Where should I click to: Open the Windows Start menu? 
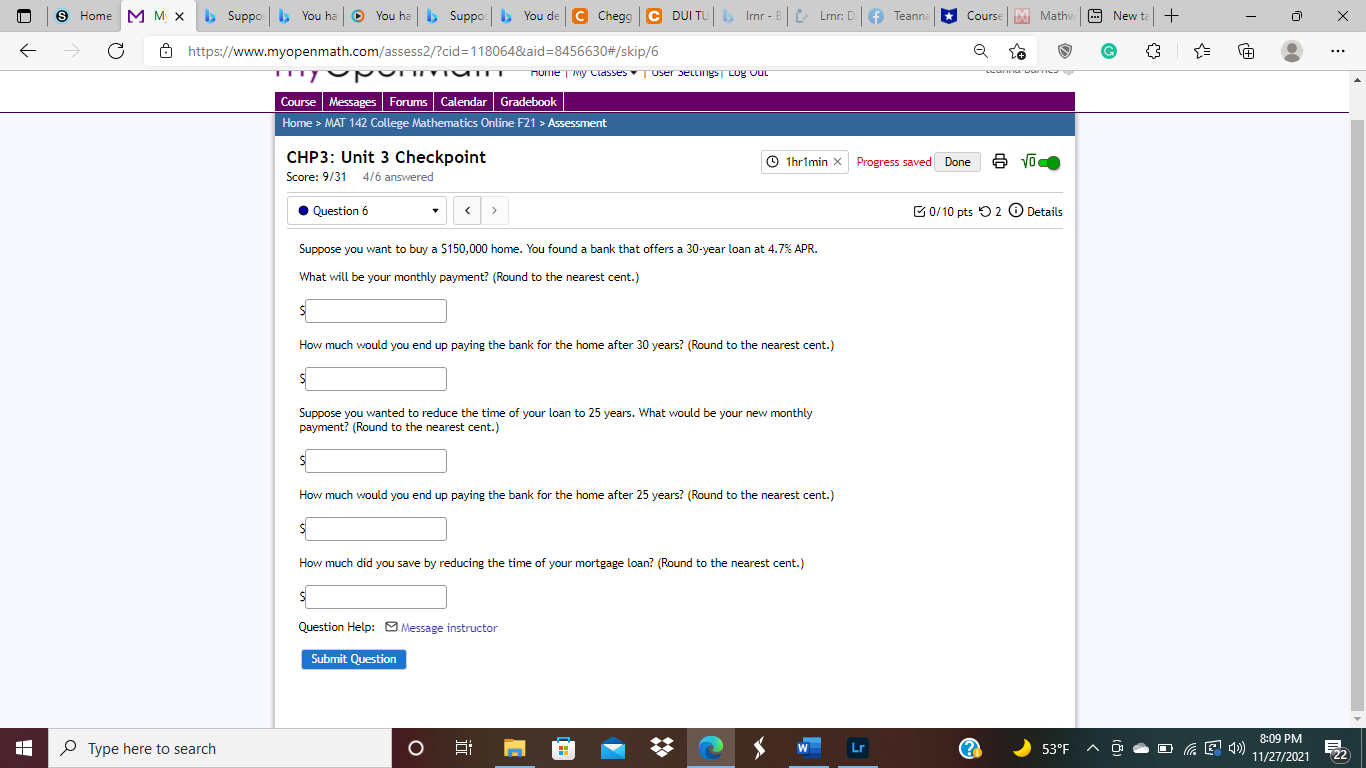(x=24, y=748)
